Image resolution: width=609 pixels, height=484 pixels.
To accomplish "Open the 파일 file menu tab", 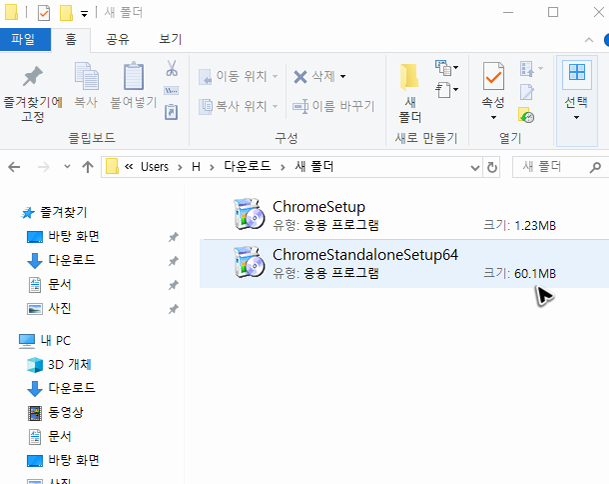I will [23, 39].
